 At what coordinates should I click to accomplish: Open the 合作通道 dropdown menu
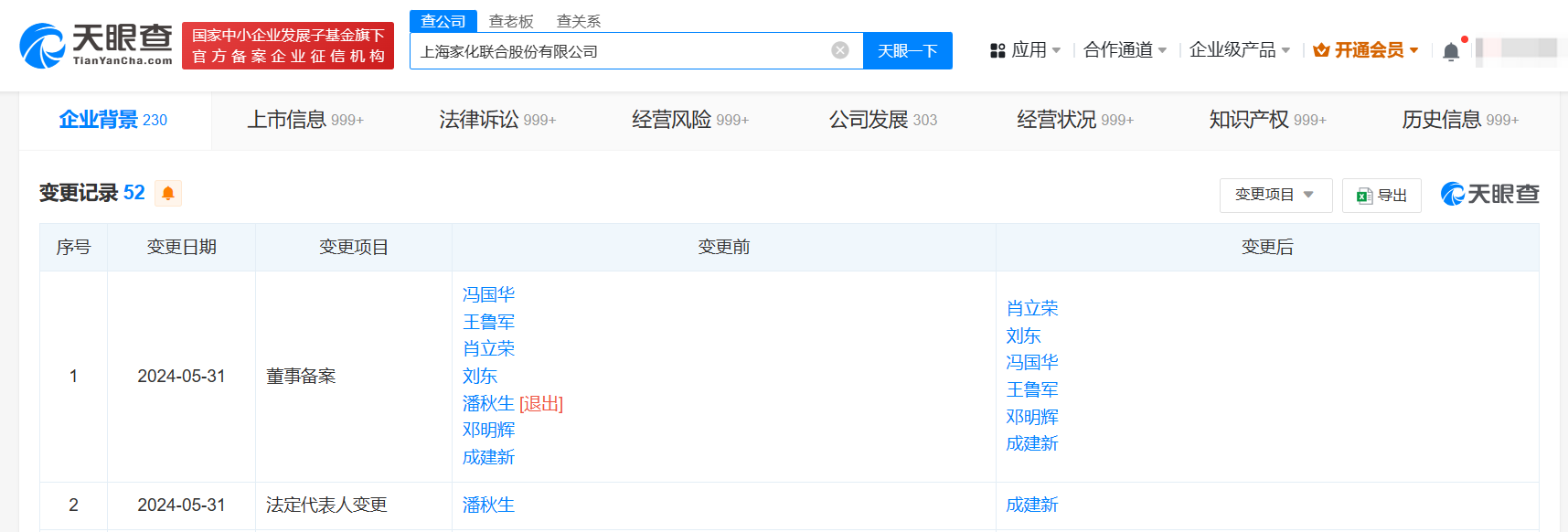tap(1125, 50)
